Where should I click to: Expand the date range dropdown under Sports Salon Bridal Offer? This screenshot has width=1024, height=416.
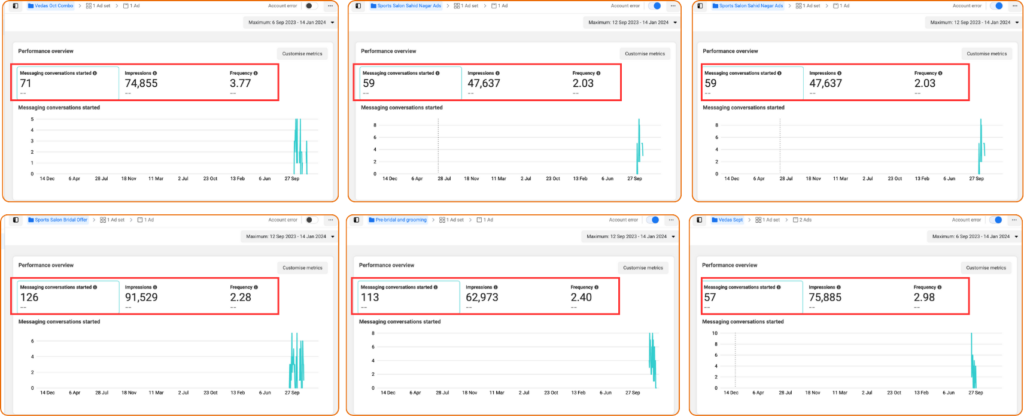click(x=291, y=237)
